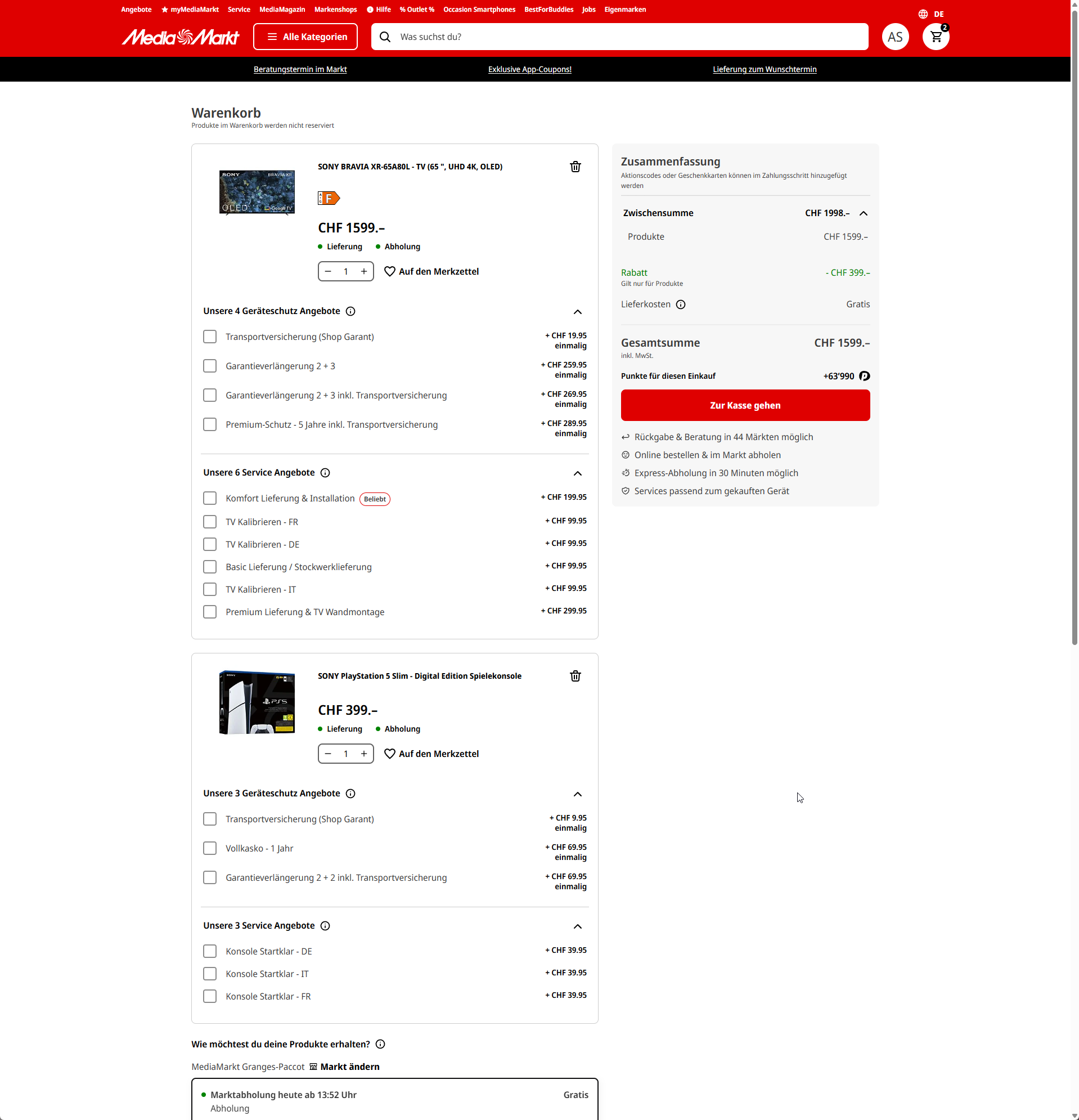Open the AS account avatar
Screen dimensions: 1079x1120
(895, 37)
